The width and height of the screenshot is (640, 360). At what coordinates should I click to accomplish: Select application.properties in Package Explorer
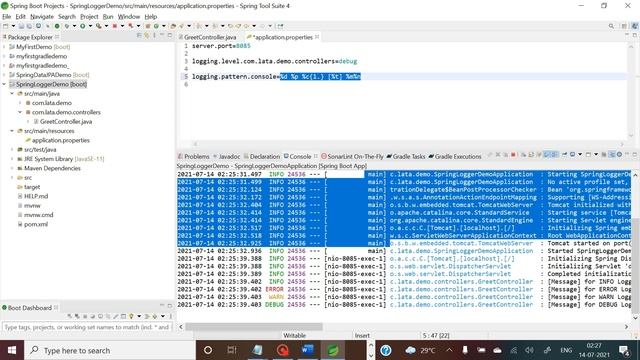tap(60, 140)
